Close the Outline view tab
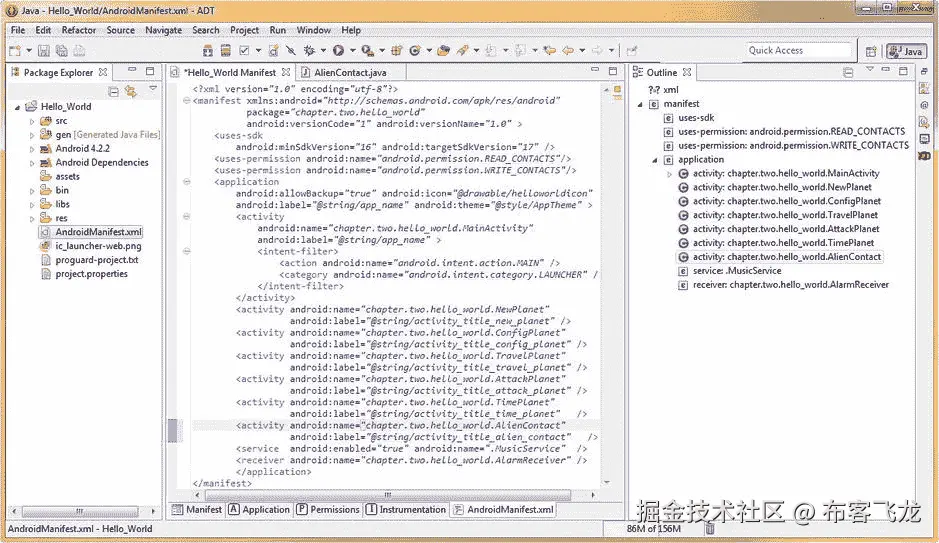This screenshot has height=543, width=939. point(687,72)
